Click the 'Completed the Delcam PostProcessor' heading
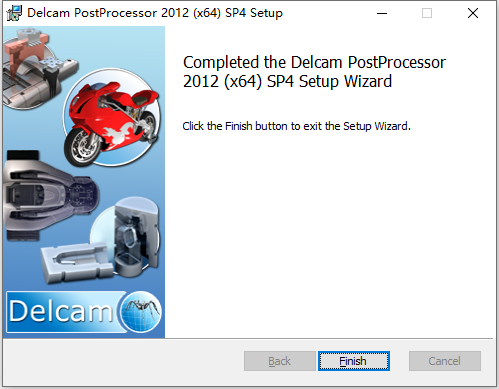Viewport: 499px width, 389px height. [314, 72]
